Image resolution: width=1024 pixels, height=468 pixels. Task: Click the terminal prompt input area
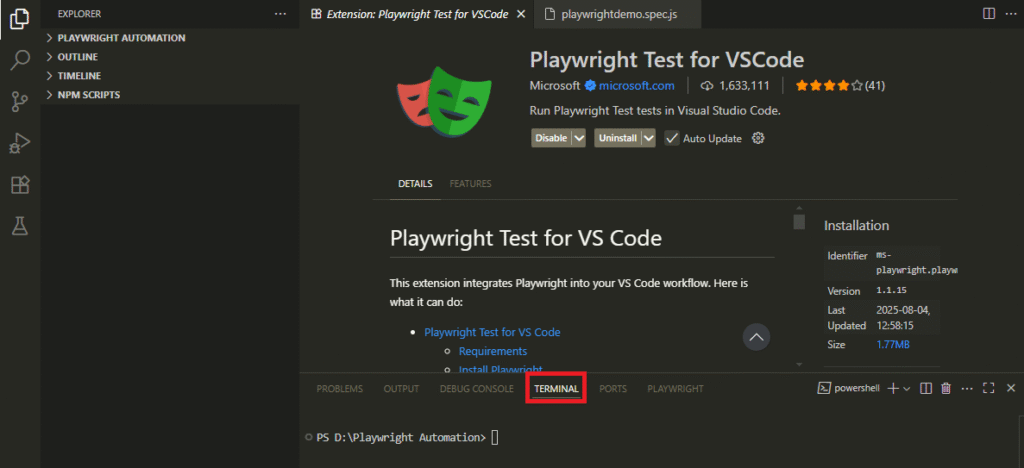coord(494,437)
